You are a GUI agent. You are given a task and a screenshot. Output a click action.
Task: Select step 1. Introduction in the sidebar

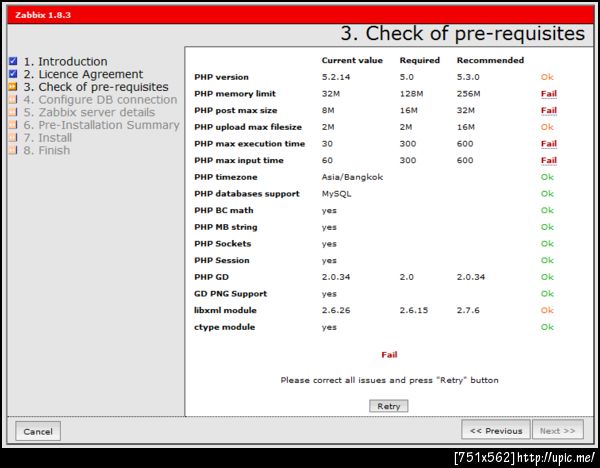click(x=65, y=61)
